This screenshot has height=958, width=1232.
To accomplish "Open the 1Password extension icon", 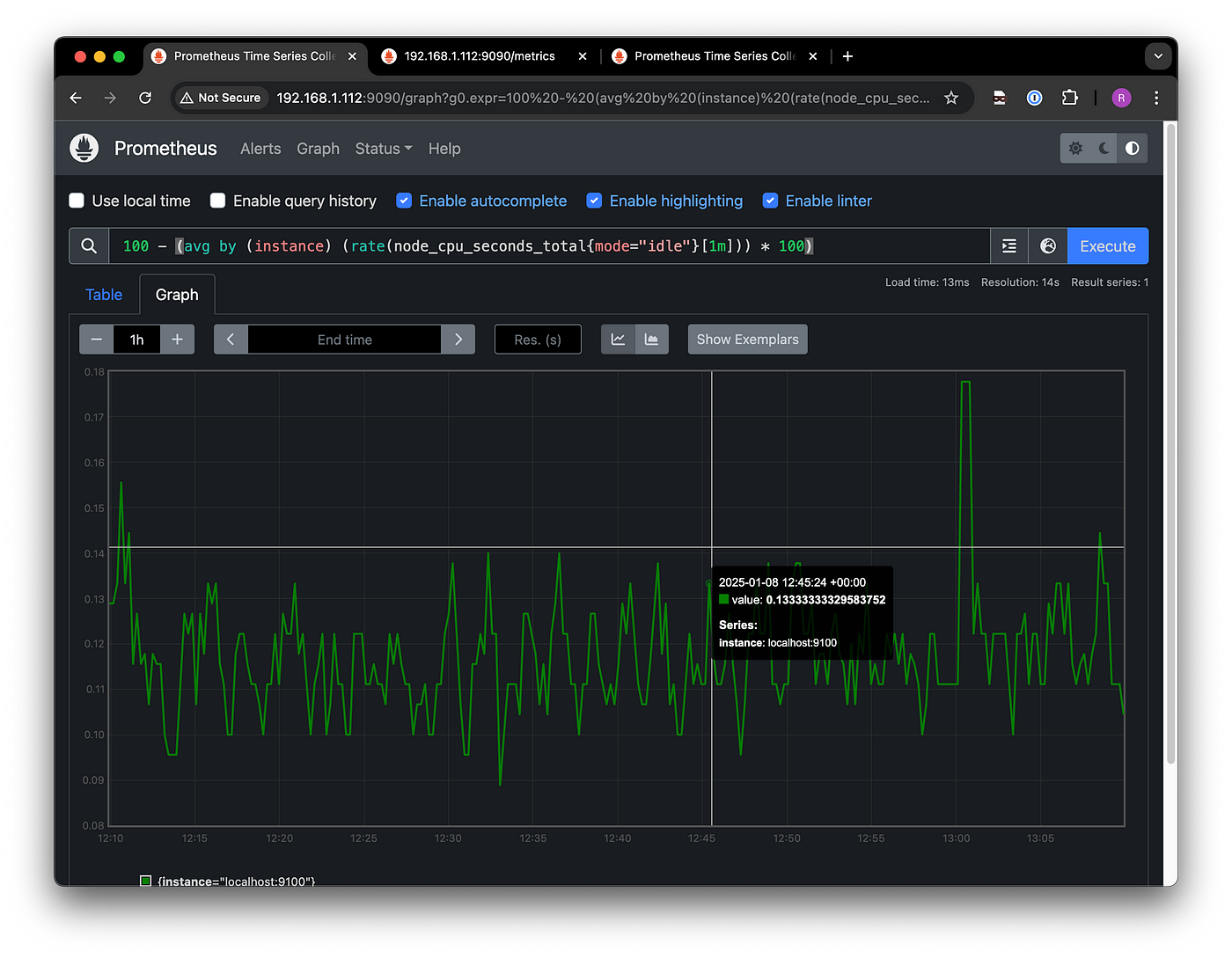I will click(1035, 98).
